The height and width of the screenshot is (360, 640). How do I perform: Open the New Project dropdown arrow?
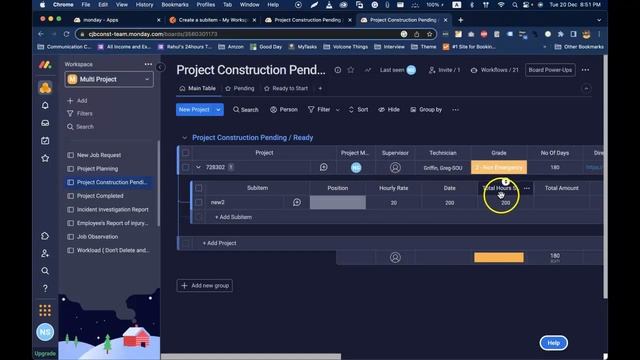[218, 109]
